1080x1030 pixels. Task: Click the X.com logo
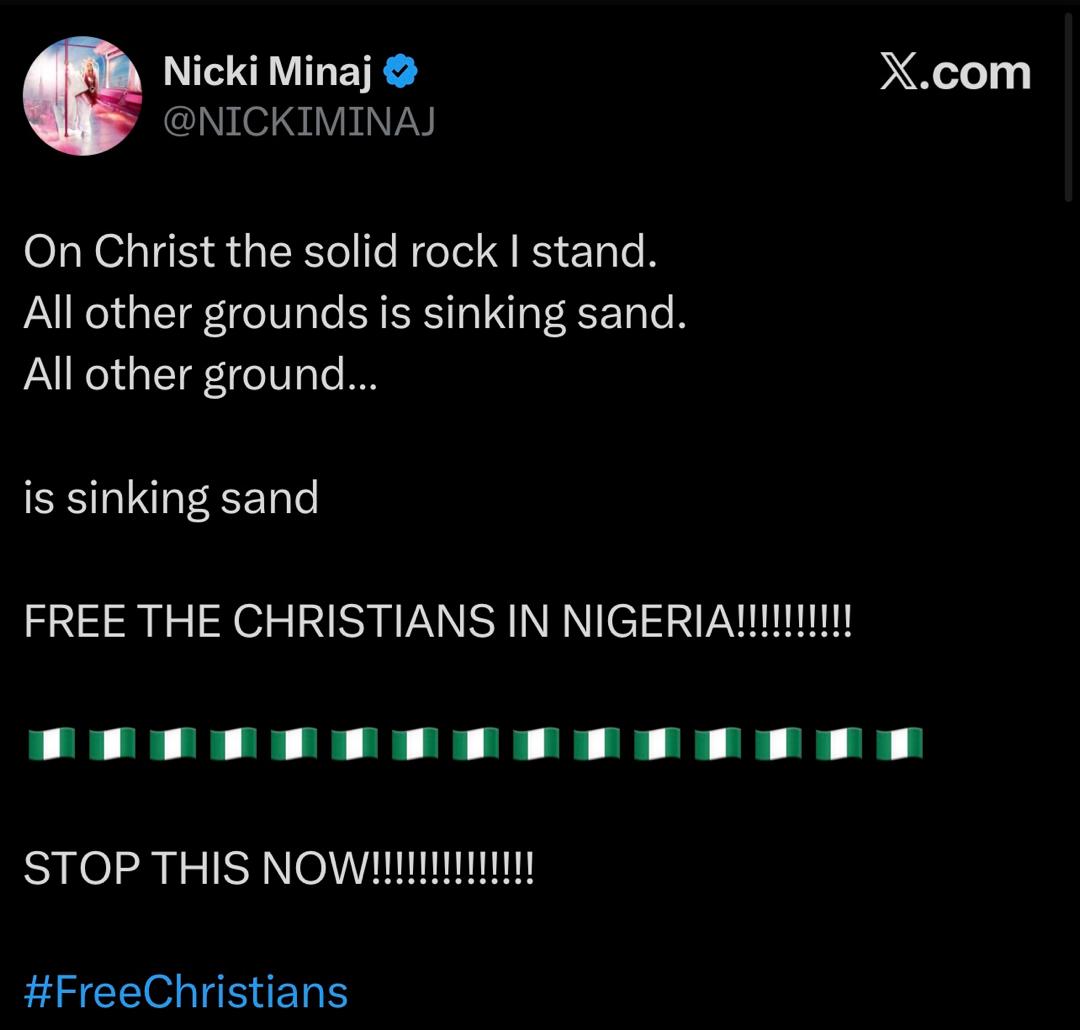tap(954, 72)
